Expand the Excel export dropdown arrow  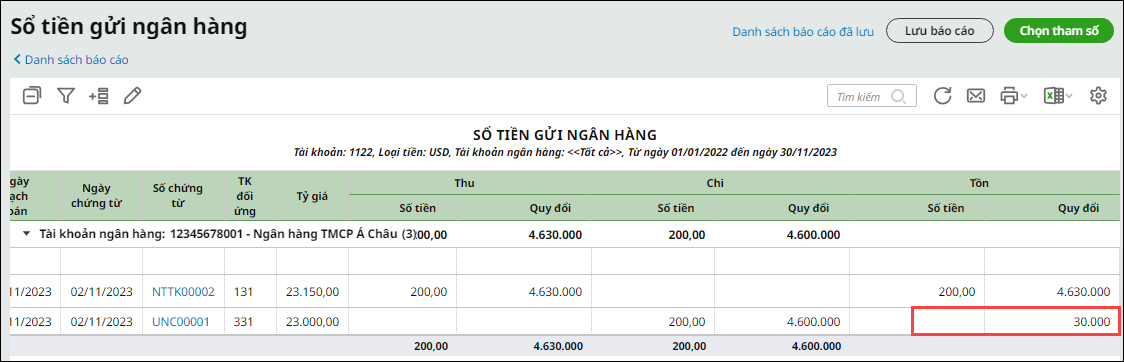pyautogui.click(x=1069, y=96)
